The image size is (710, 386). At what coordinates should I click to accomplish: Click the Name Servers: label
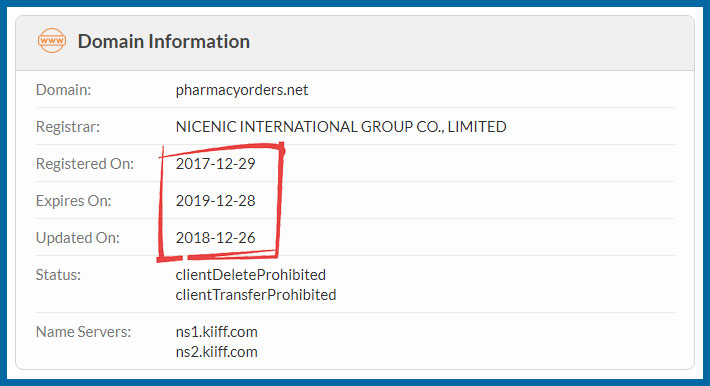83,332
